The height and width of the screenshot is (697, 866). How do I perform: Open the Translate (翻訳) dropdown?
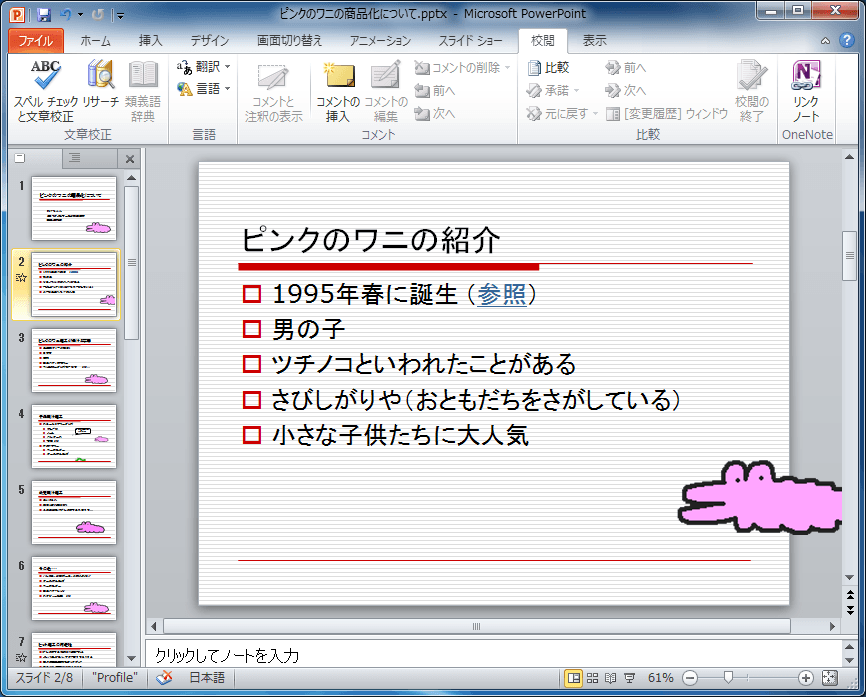tap(203, 67)
